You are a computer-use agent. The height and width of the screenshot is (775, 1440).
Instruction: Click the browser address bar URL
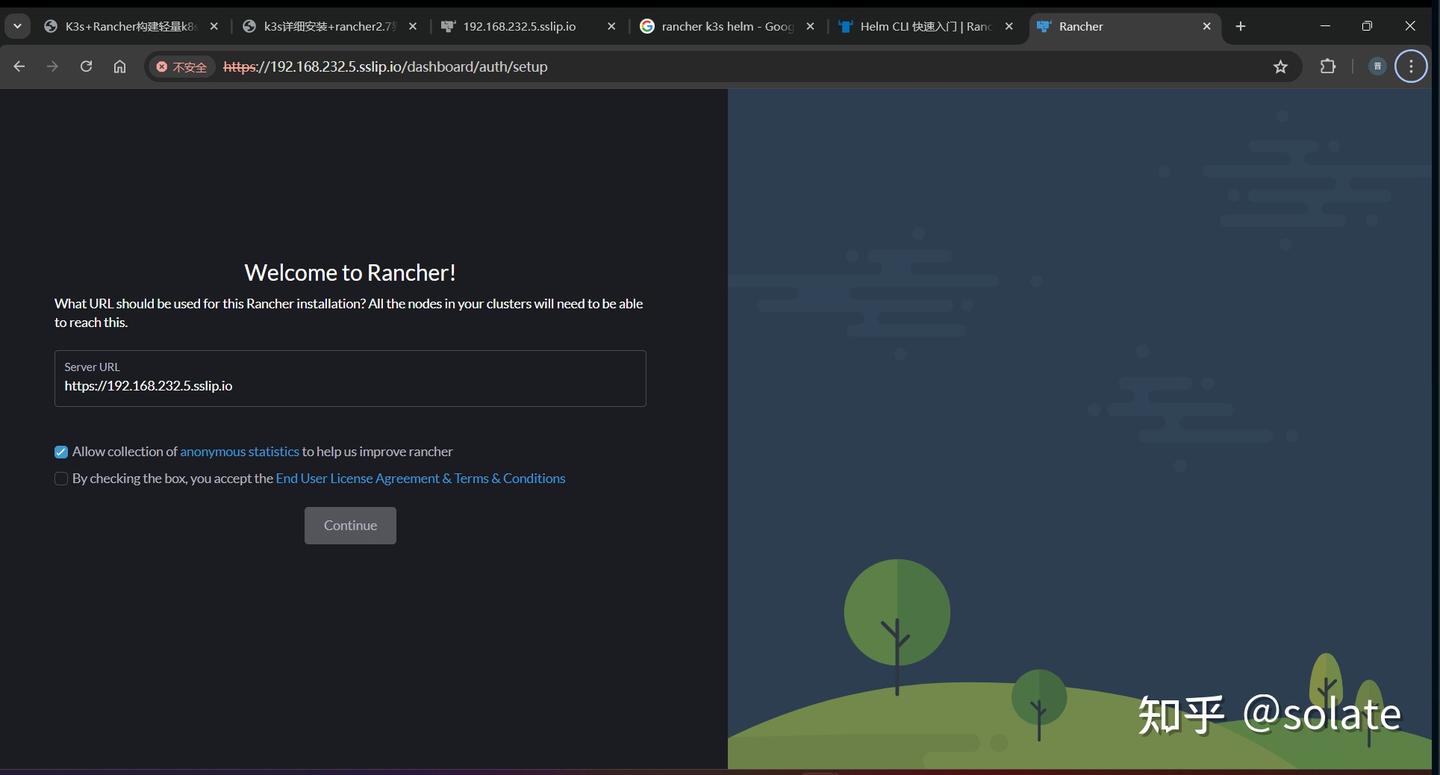click(385, 67)
